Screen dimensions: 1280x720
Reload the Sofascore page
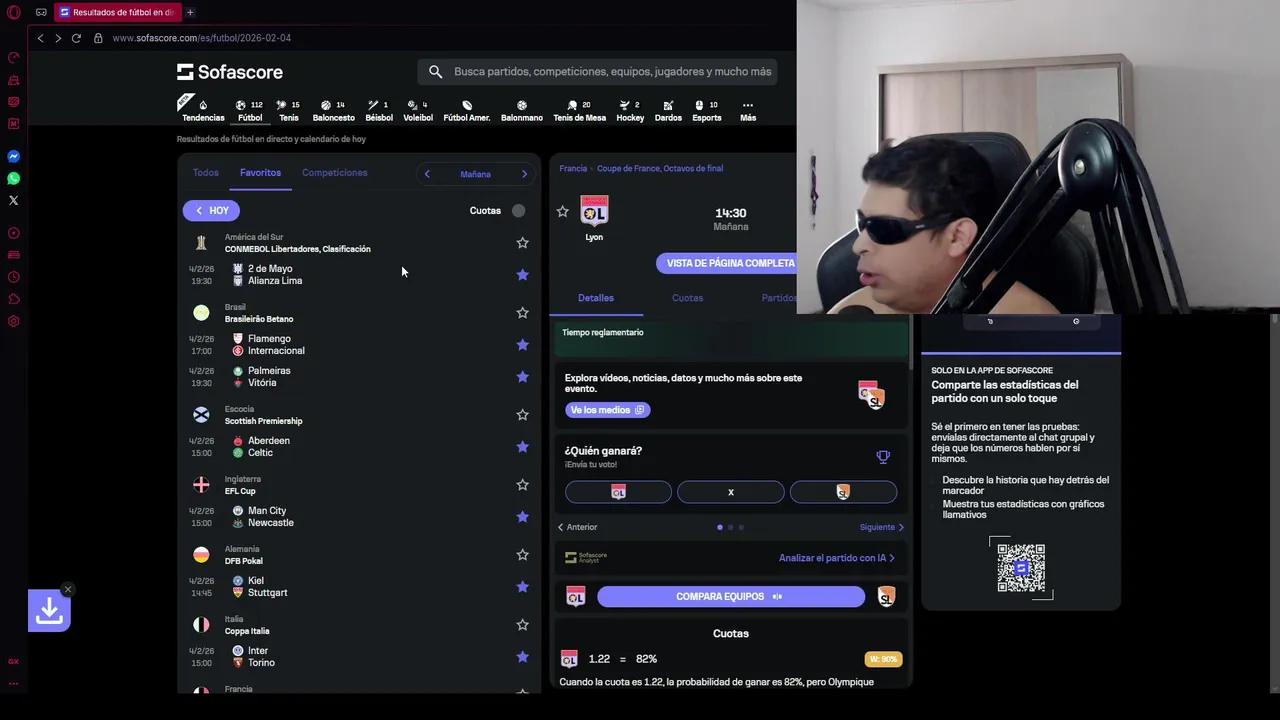tap(76, 38)
